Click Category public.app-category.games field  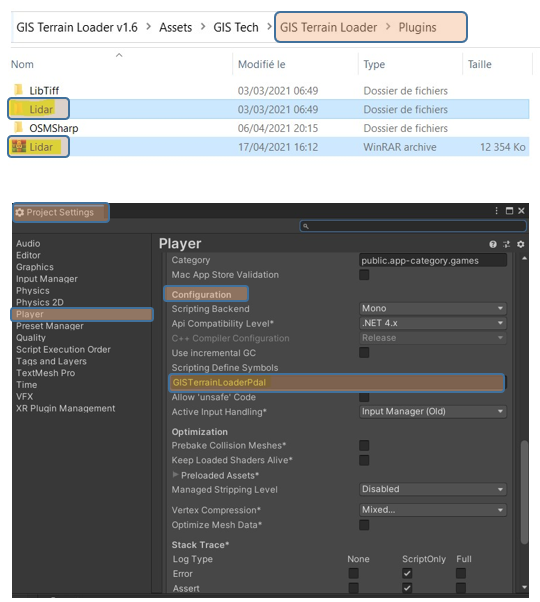433,260
